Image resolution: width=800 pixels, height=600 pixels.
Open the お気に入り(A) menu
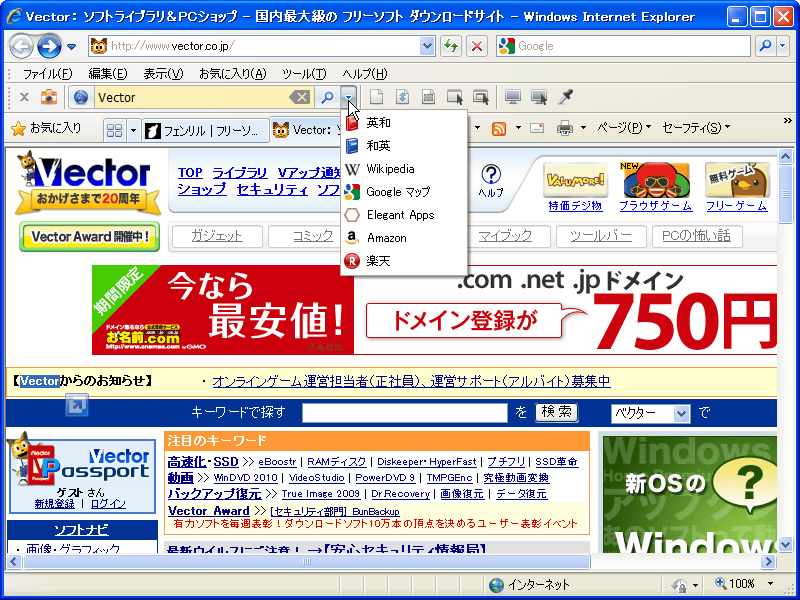[233, 74]
